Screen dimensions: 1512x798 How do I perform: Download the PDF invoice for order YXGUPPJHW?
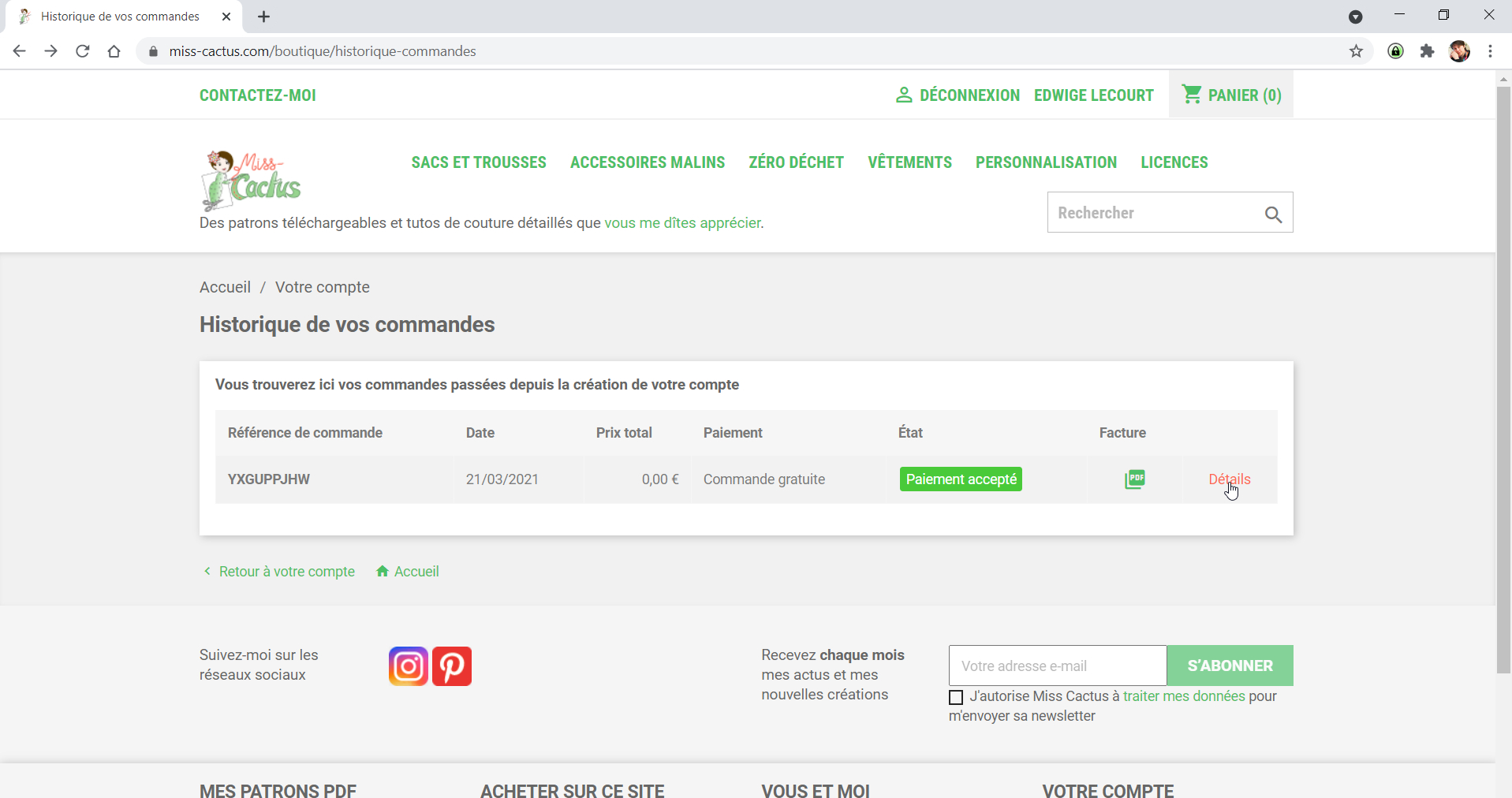(x=1135, y=479)
